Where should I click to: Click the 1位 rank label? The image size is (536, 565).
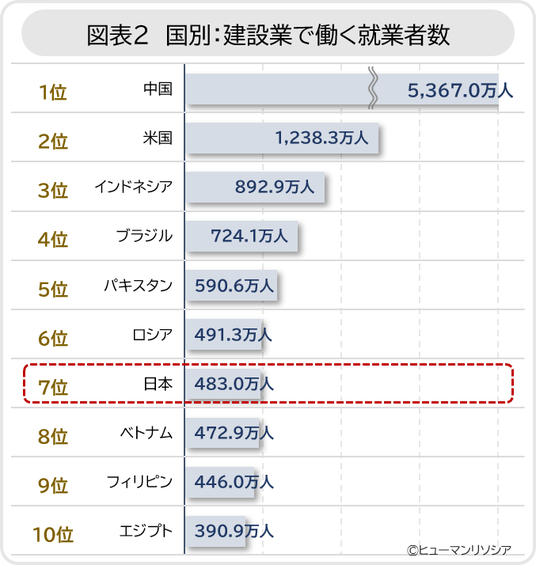click(x=53, y=92)
